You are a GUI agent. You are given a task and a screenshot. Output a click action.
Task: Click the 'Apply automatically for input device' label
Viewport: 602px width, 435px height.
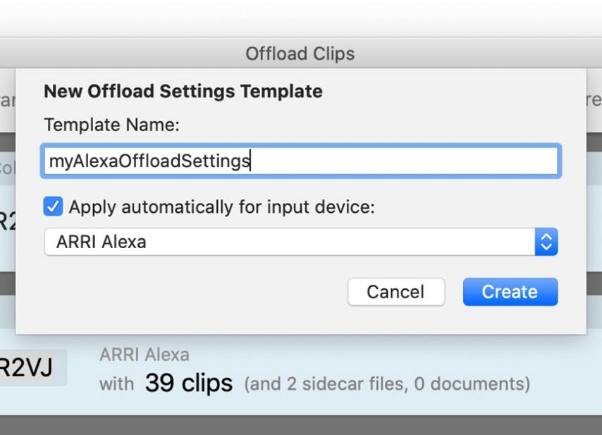pos(222,207)
